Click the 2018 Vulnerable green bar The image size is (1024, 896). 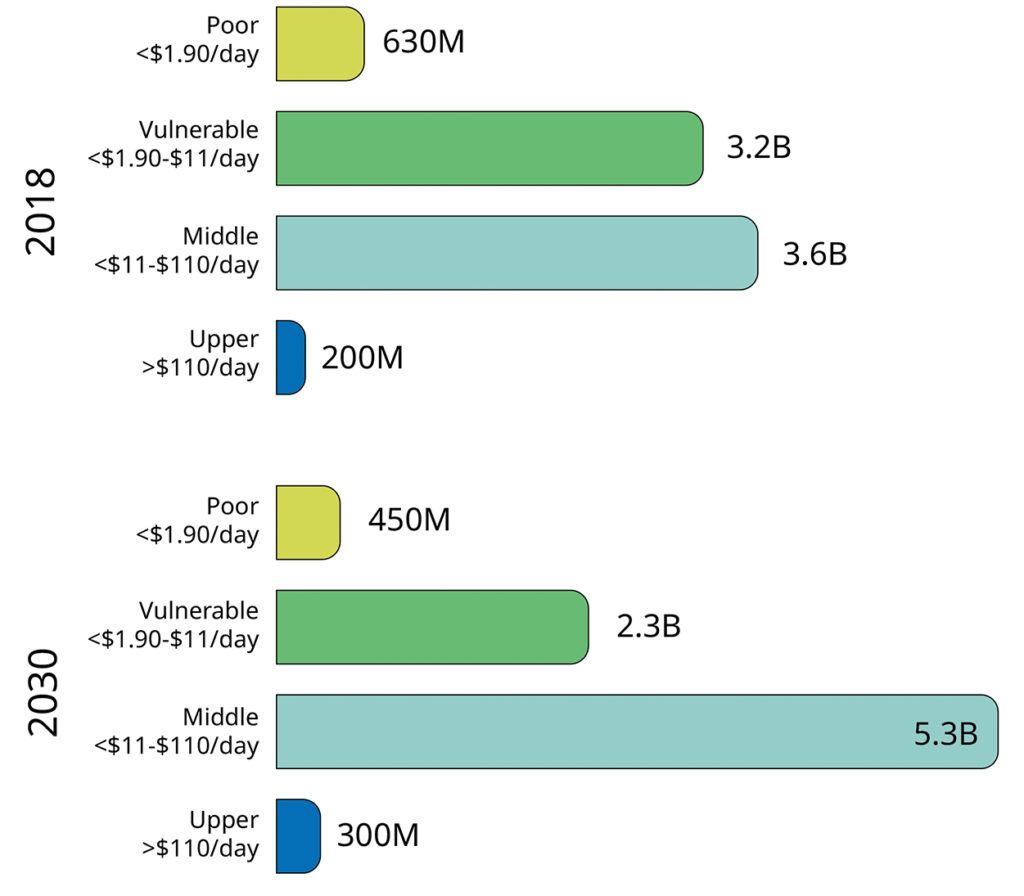pos(490,148)
